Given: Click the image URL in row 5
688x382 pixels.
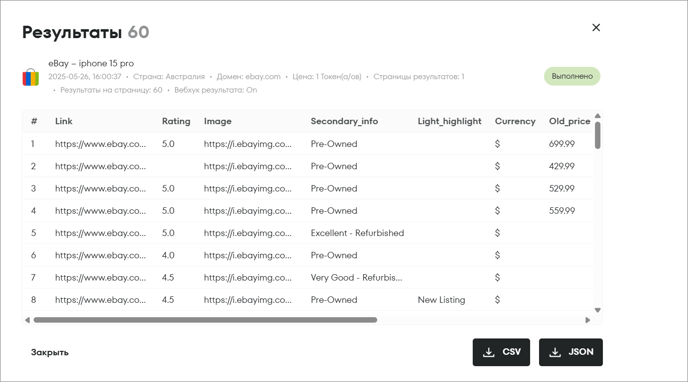Looking at the screenshot, I should 247,233.
